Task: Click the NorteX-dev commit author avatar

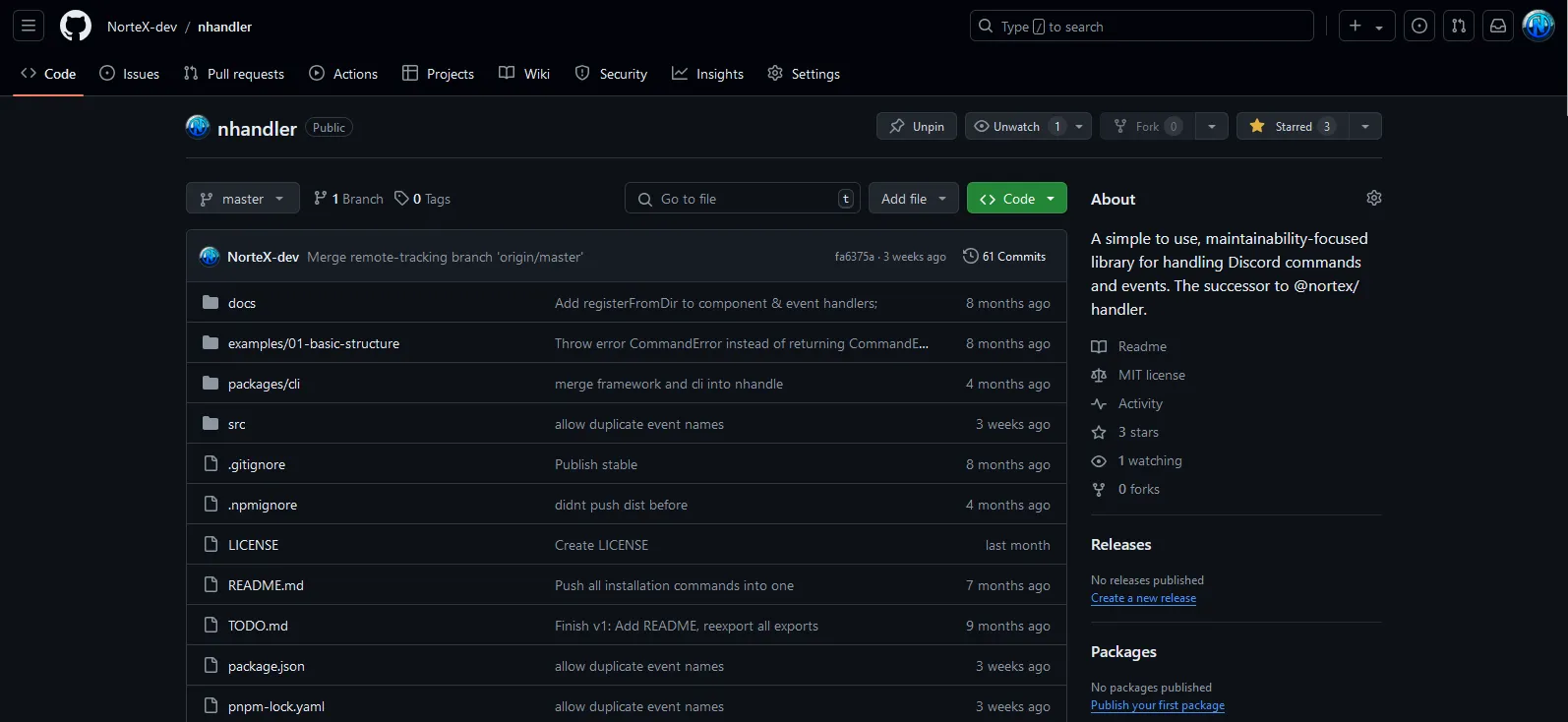Action: pyautogui.click(x=210, y=256)
